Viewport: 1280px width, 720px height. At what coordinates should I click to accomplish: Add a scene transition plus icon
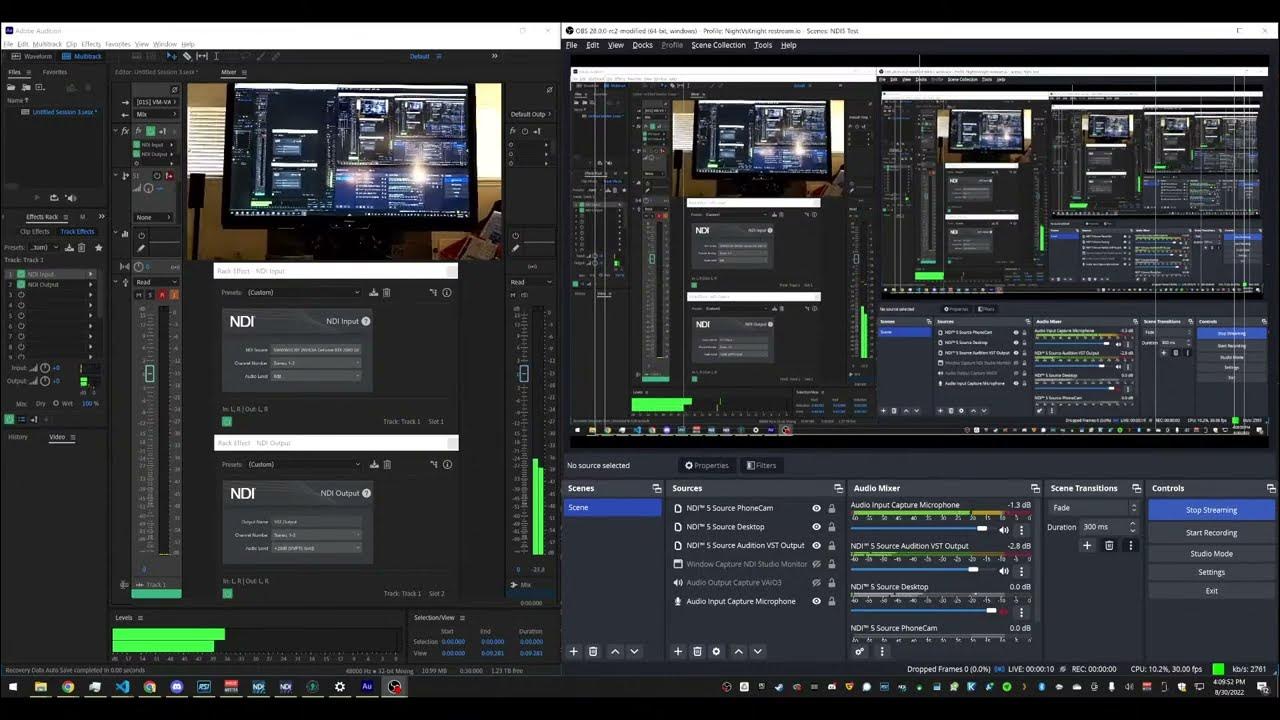(1087, 545)
